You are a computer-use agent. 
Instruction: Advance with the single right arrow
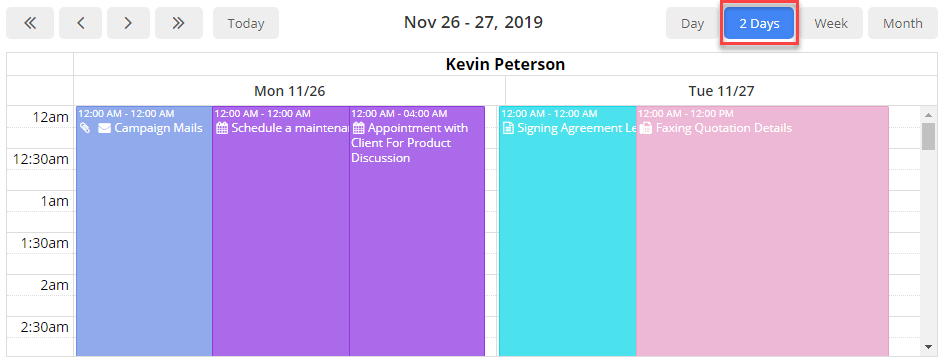pyautogui.click(x=128, y=23)
